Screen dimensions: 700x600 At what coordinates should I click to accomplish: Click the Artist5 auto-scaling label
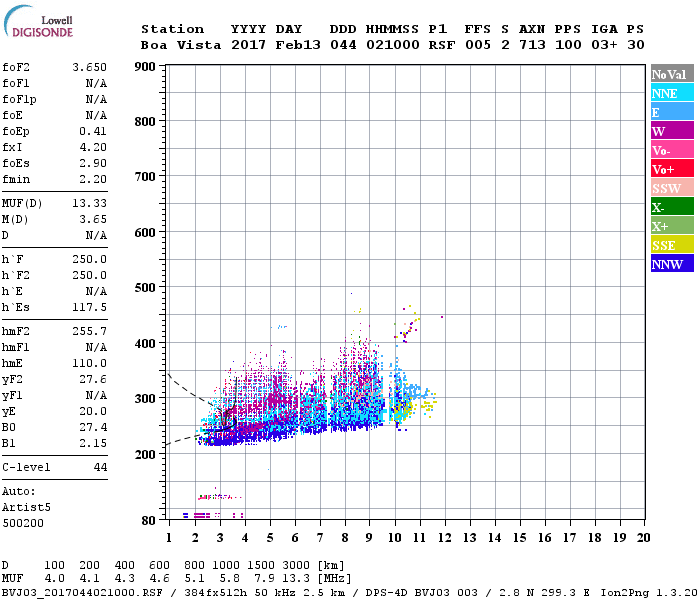click(26, 508)
